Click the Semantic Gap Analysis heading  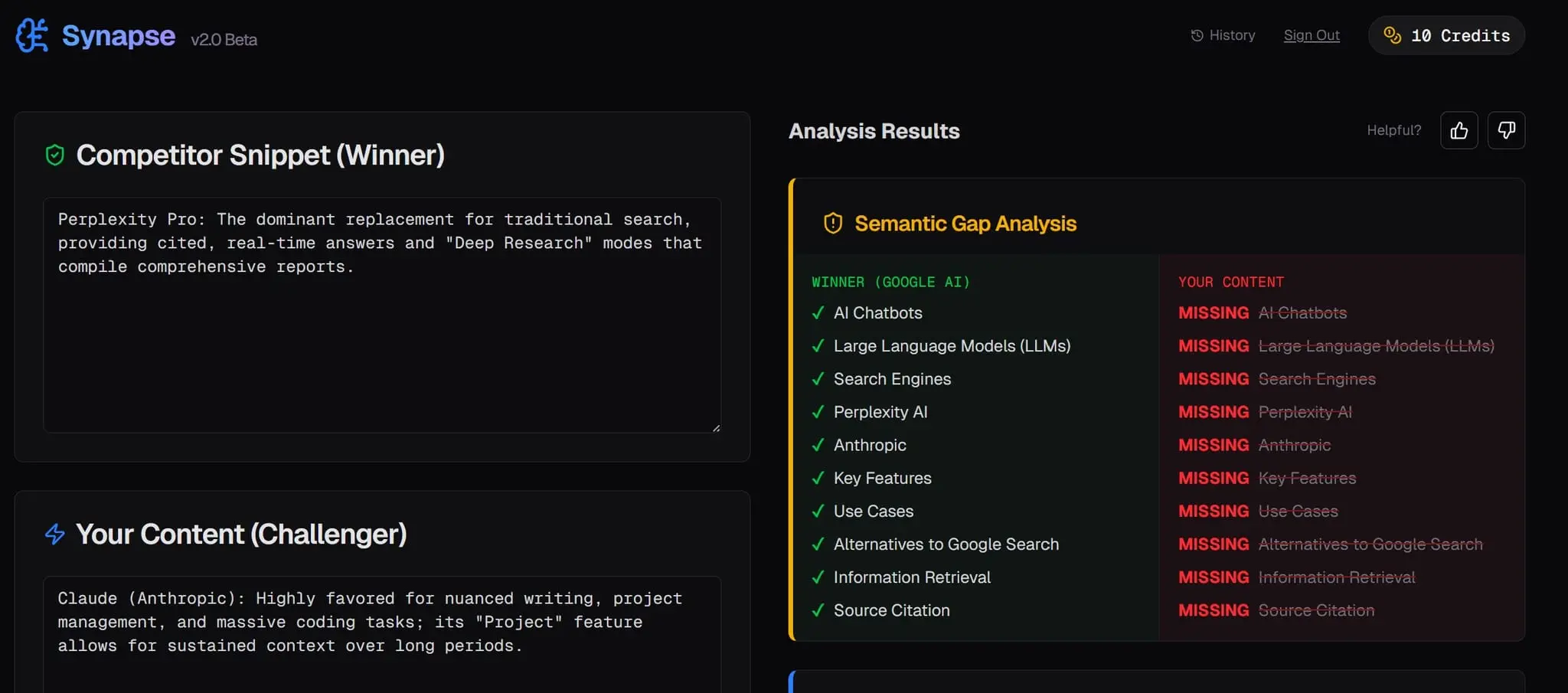[965, 224]
